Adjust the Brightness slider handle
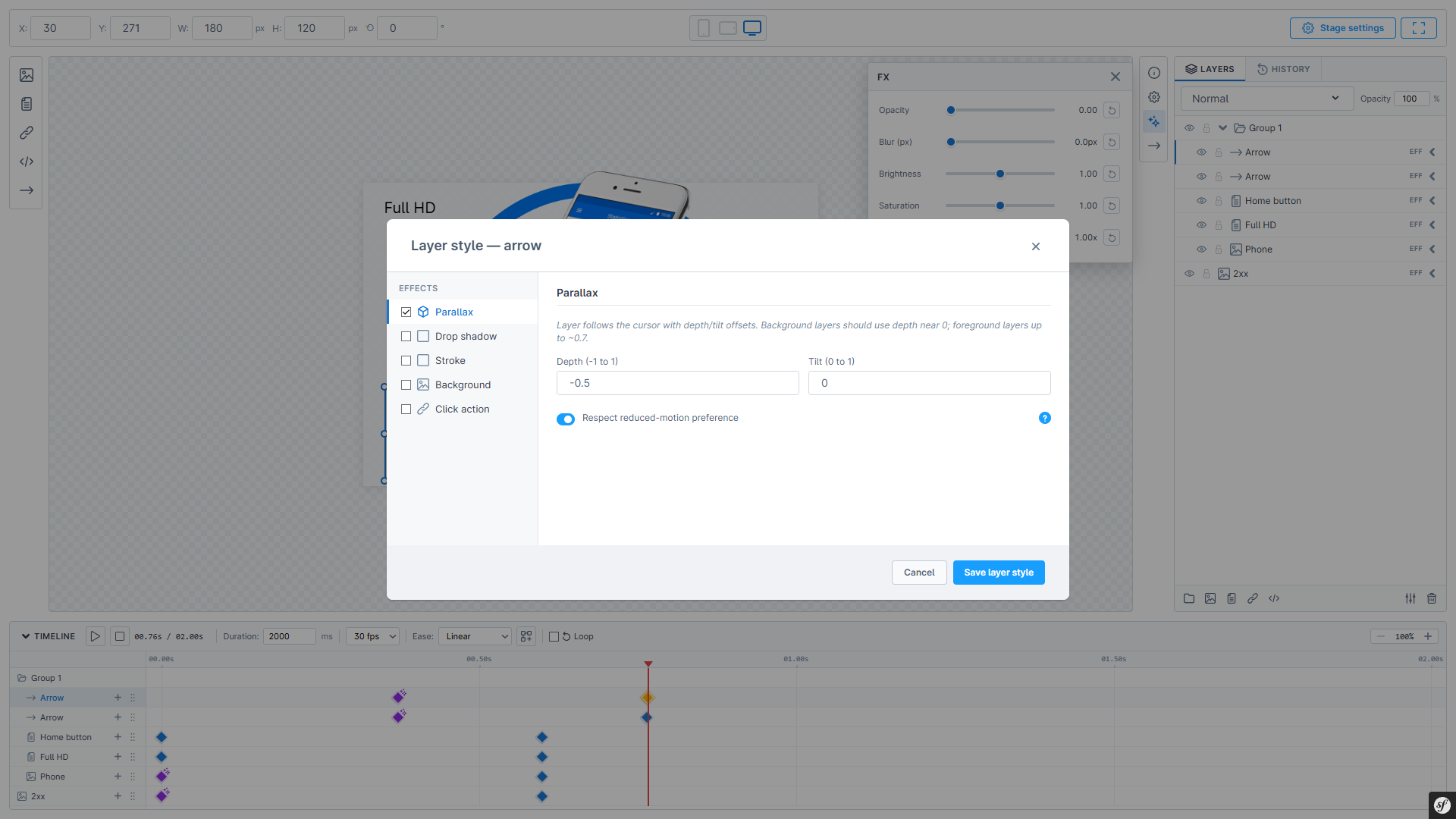The width and height of the screenshot is (1456, 819). [x=1000, y=174]
